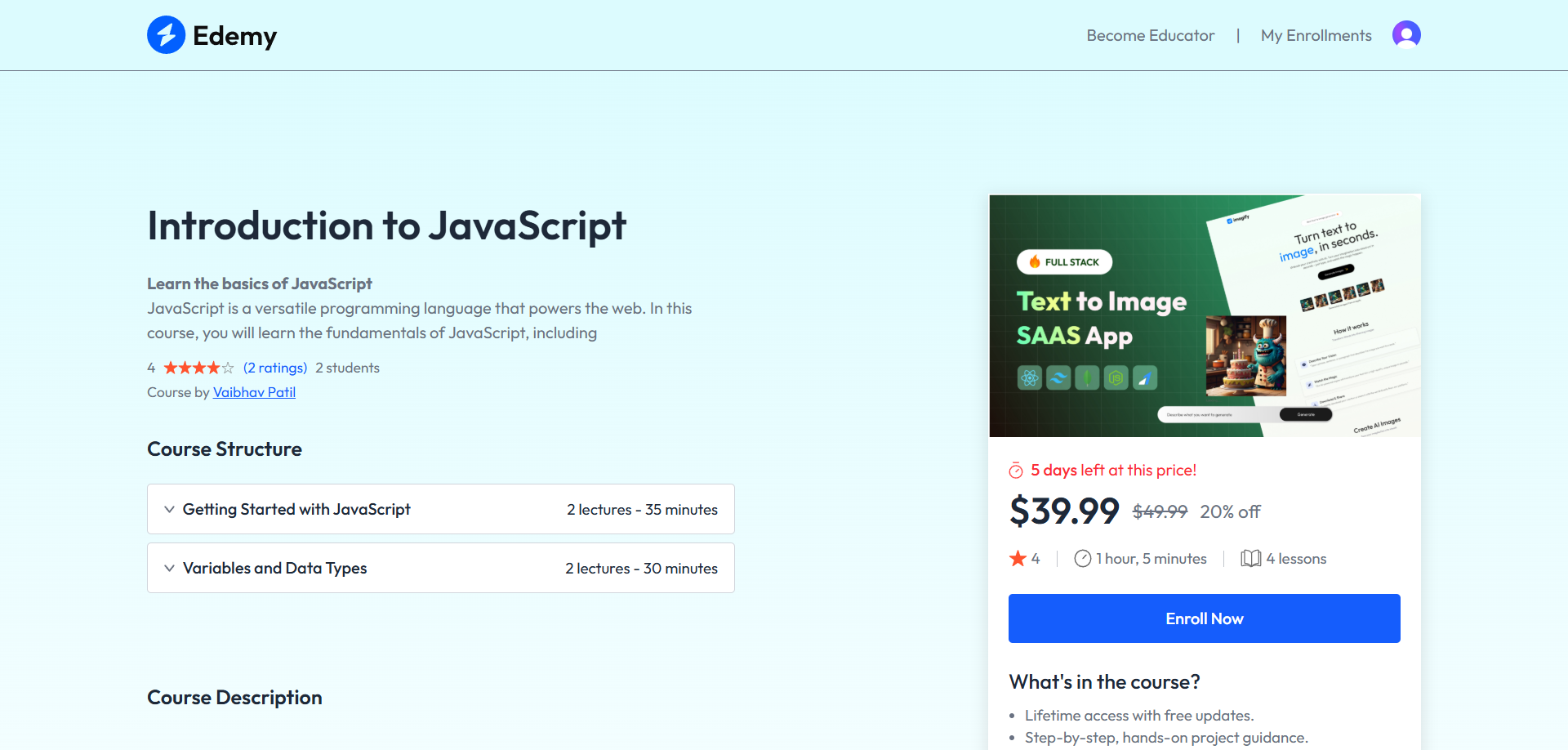This screenshot has width=1568, height=750.
Task: Click 'Learn the basics of JavaScript' subtitle
Action: [260, 283]
